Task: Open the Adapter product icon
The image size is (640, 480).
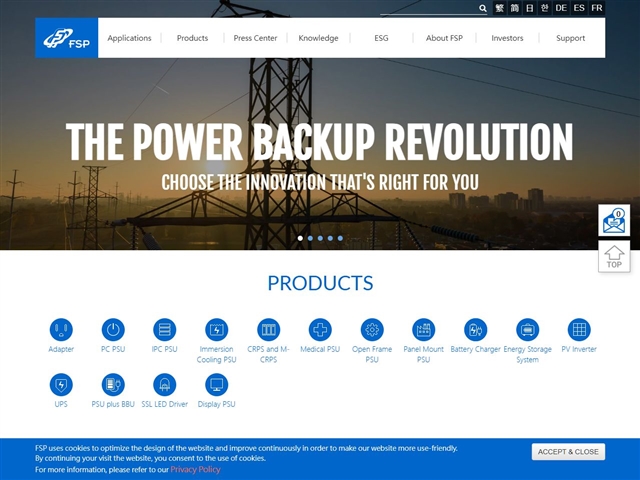Action: 61,329
